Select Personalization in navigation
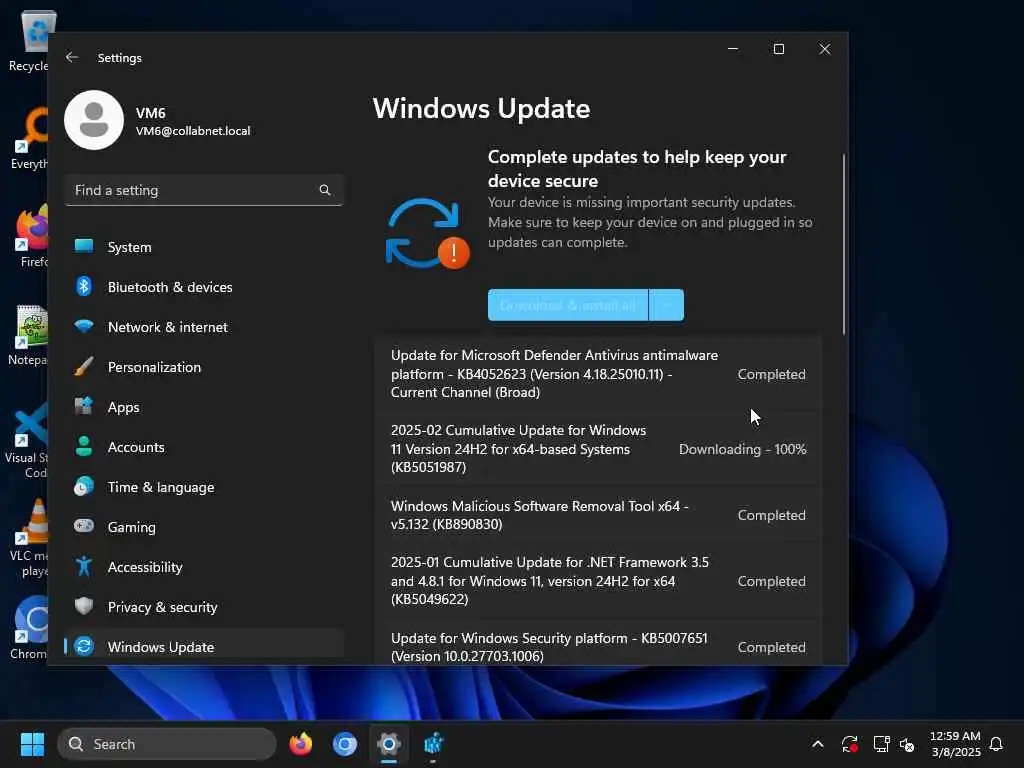 pos(204,367)
